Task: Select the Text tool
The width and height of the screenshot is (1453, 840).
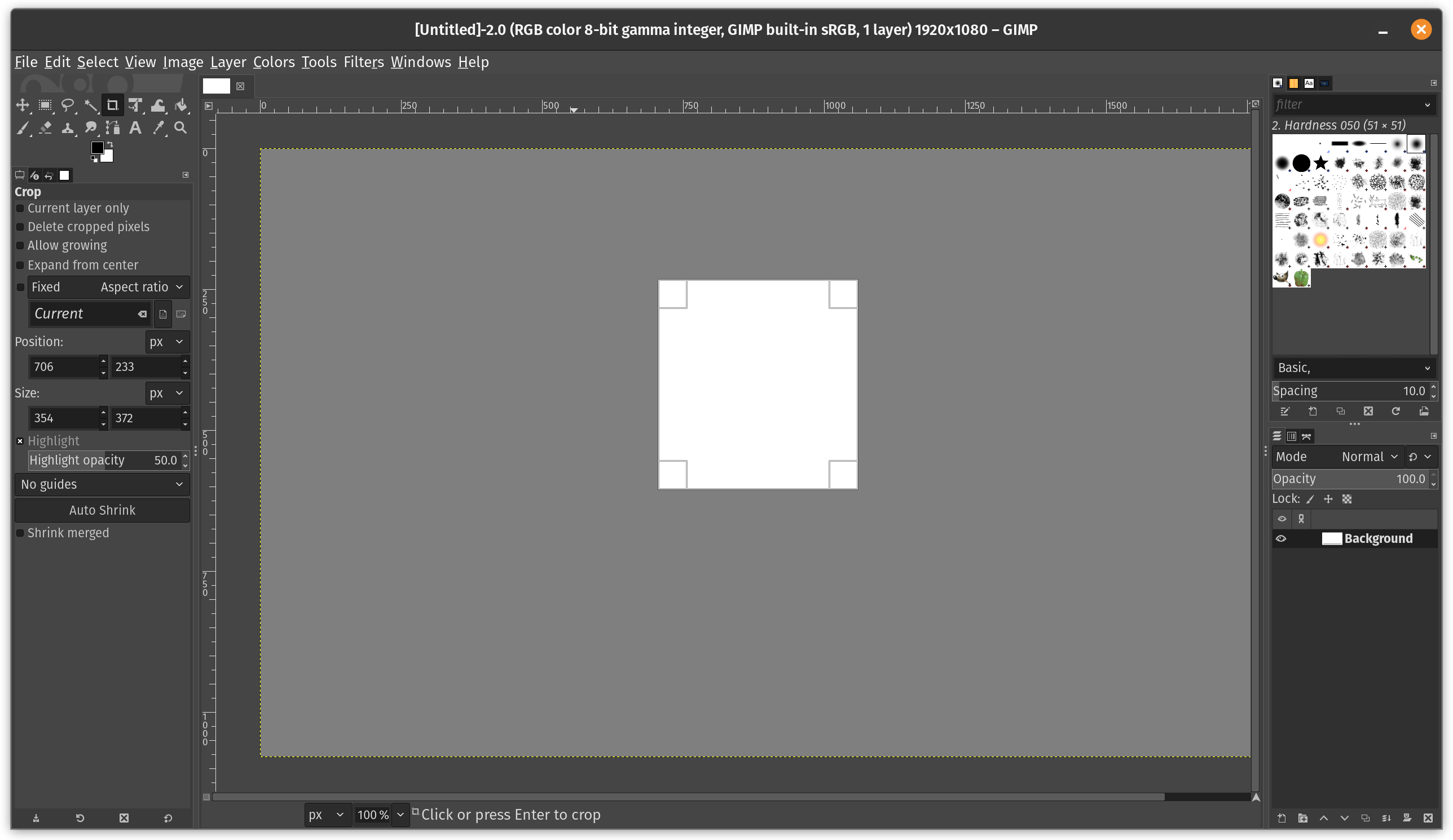Action: (135, 127)
